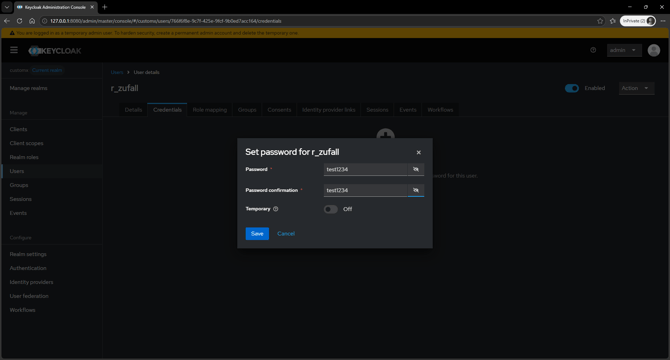Toggle the user Enabled switch

(572, 88)
